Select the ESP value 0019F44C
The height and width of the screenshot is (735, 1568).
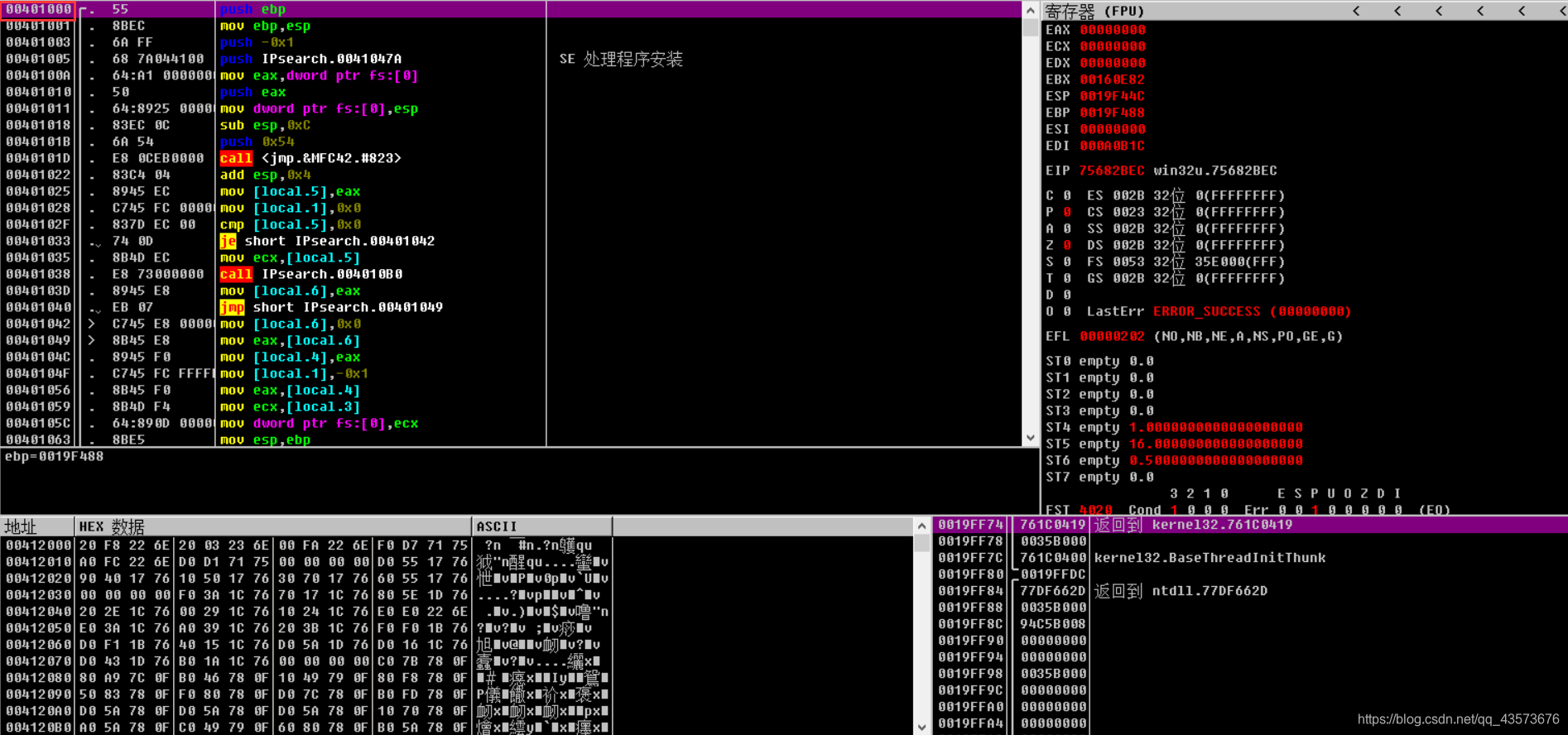point(1113,96)
